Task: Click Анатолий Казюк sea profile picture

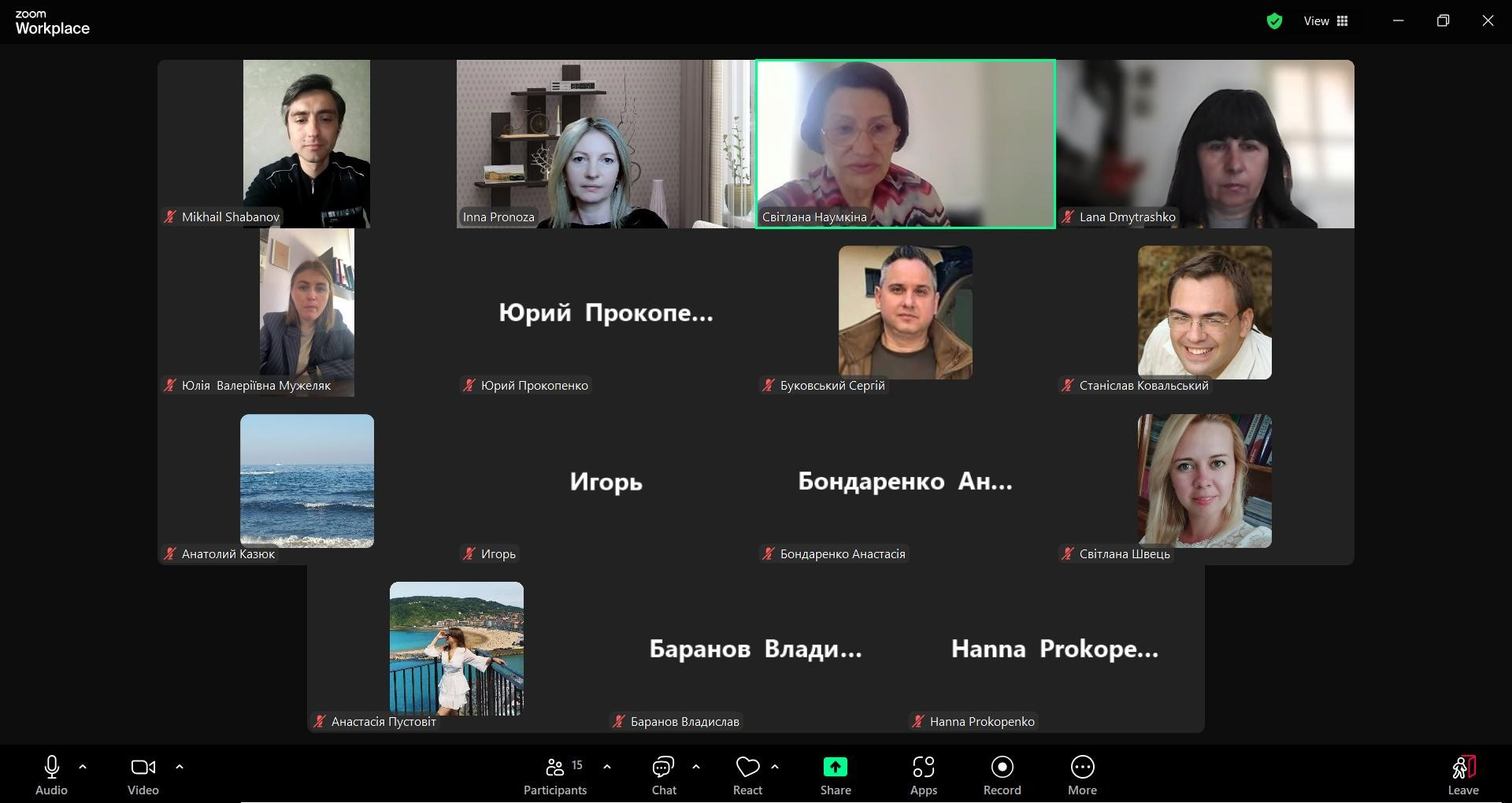Action: click(307, 481)
